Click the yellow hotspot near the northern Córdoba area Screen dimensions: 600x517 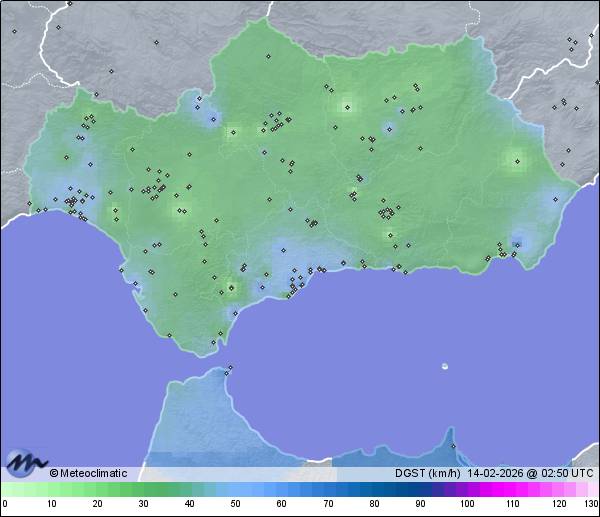(x=347, y=104)
